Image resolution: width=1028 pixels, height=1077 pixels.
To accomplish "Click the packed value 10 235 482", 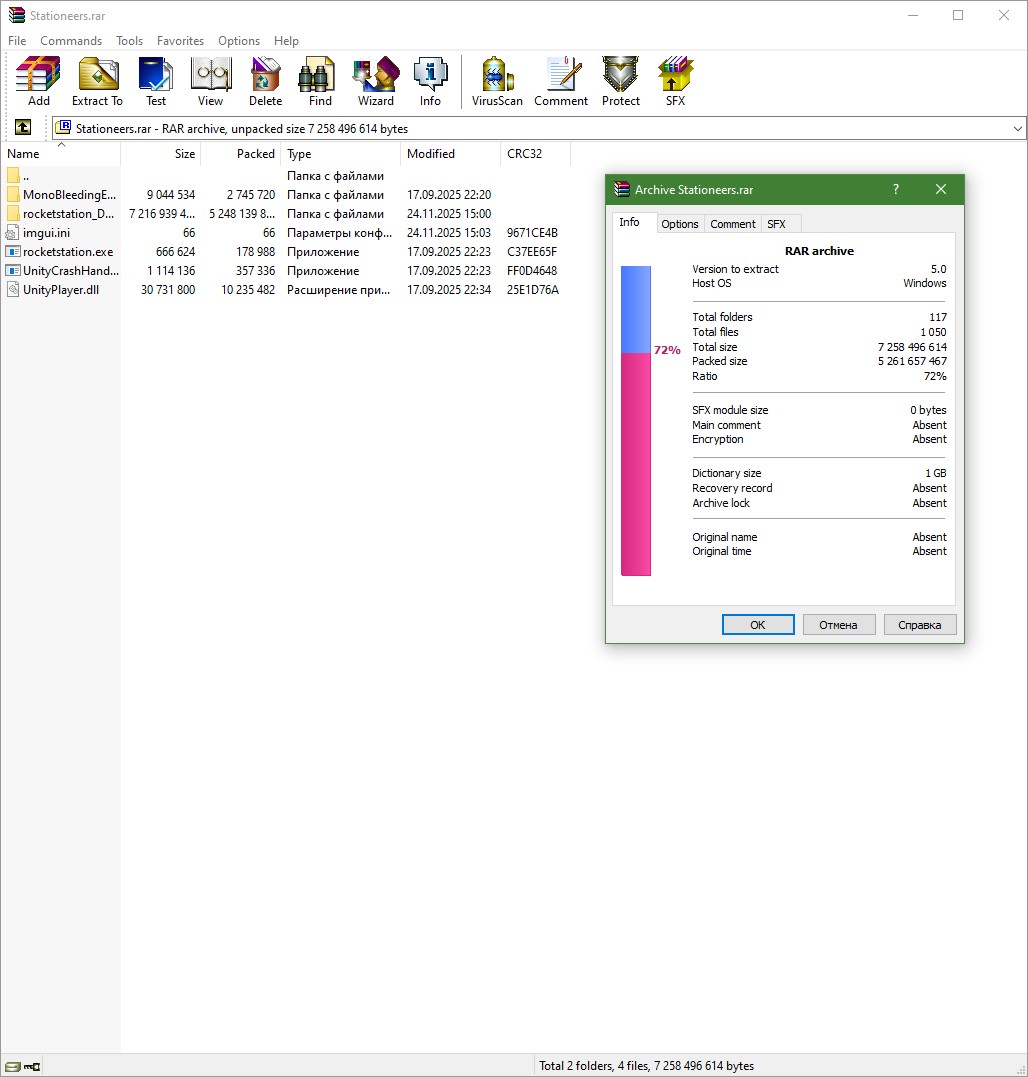I will click(x=248, y=290).
